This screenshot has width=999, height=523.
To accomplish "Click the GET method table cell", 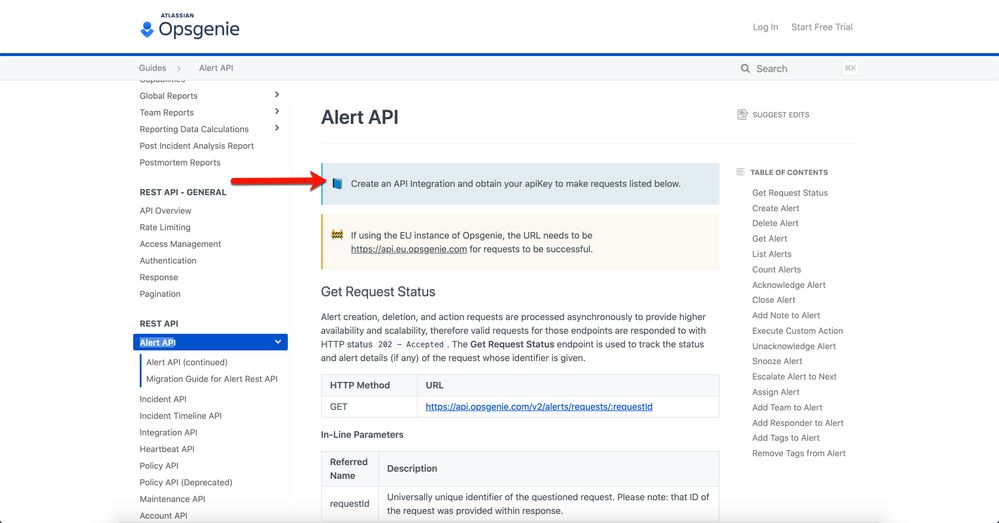I will [369, 406].
